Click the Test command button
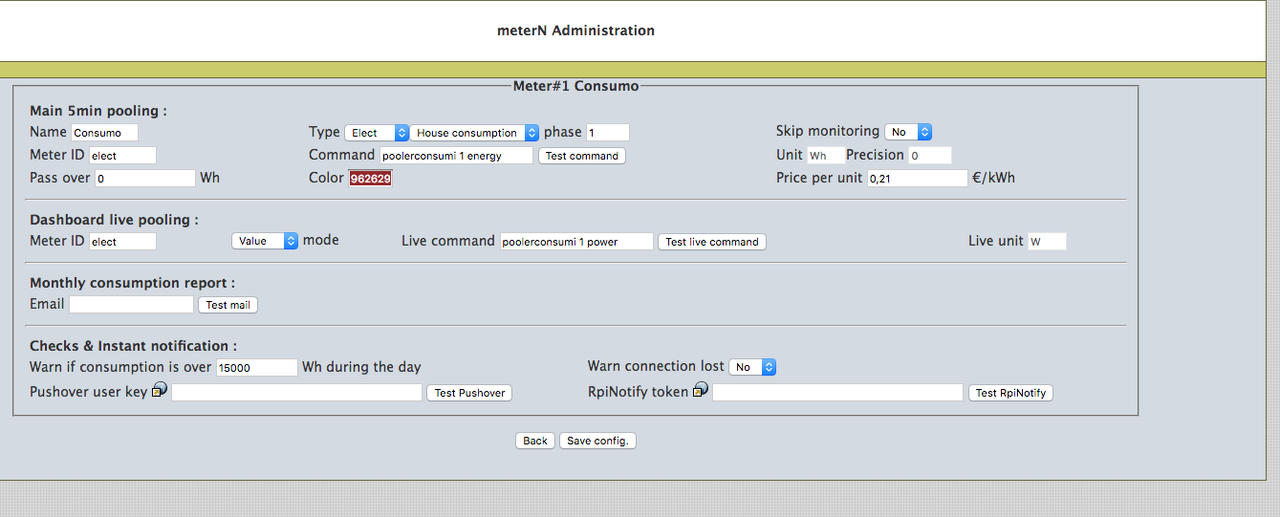The width and height of the screenshot is (1280, 517). (x=582, y=156)
